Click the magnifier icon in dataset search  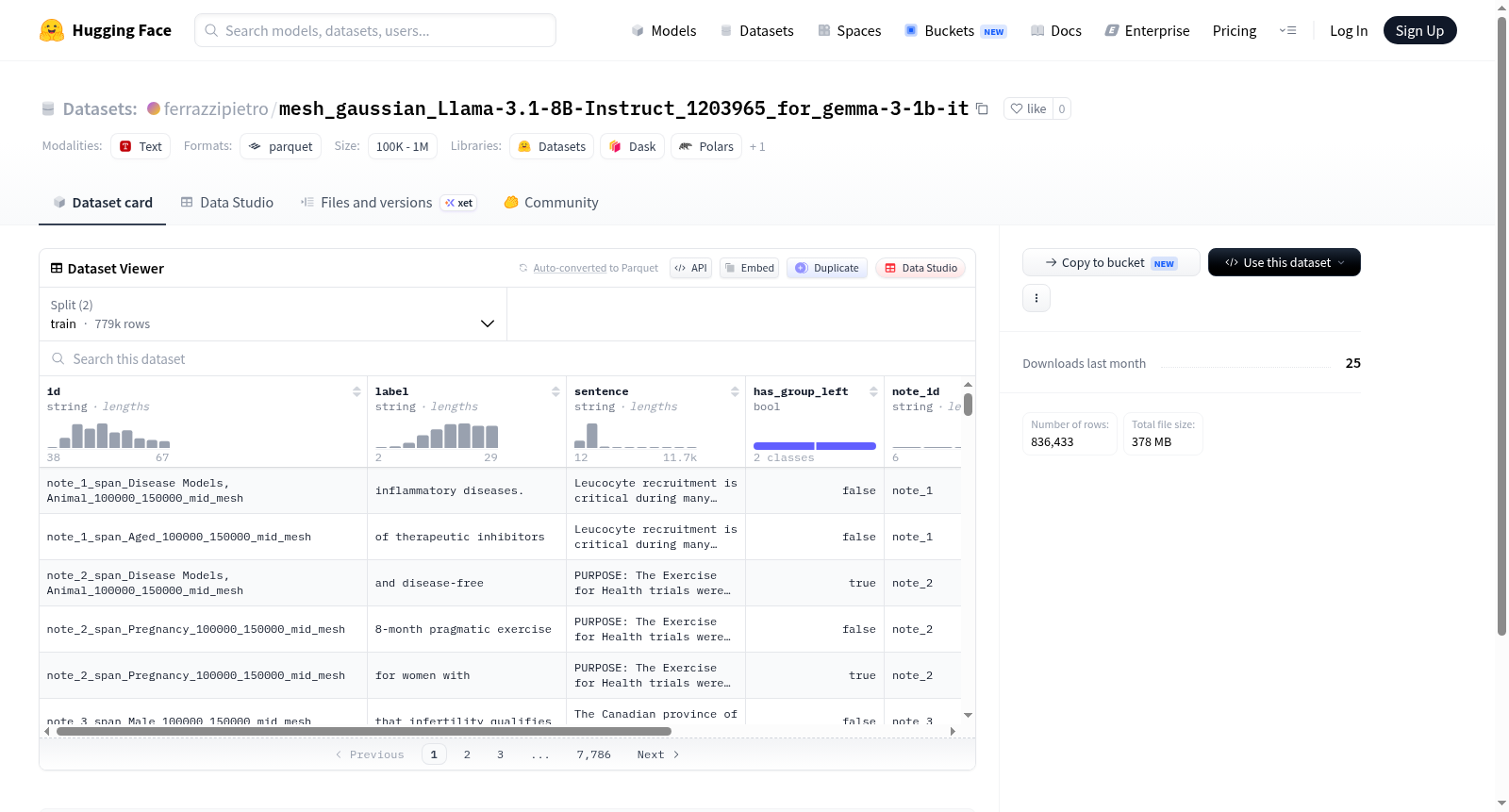(x=58, y=358)
